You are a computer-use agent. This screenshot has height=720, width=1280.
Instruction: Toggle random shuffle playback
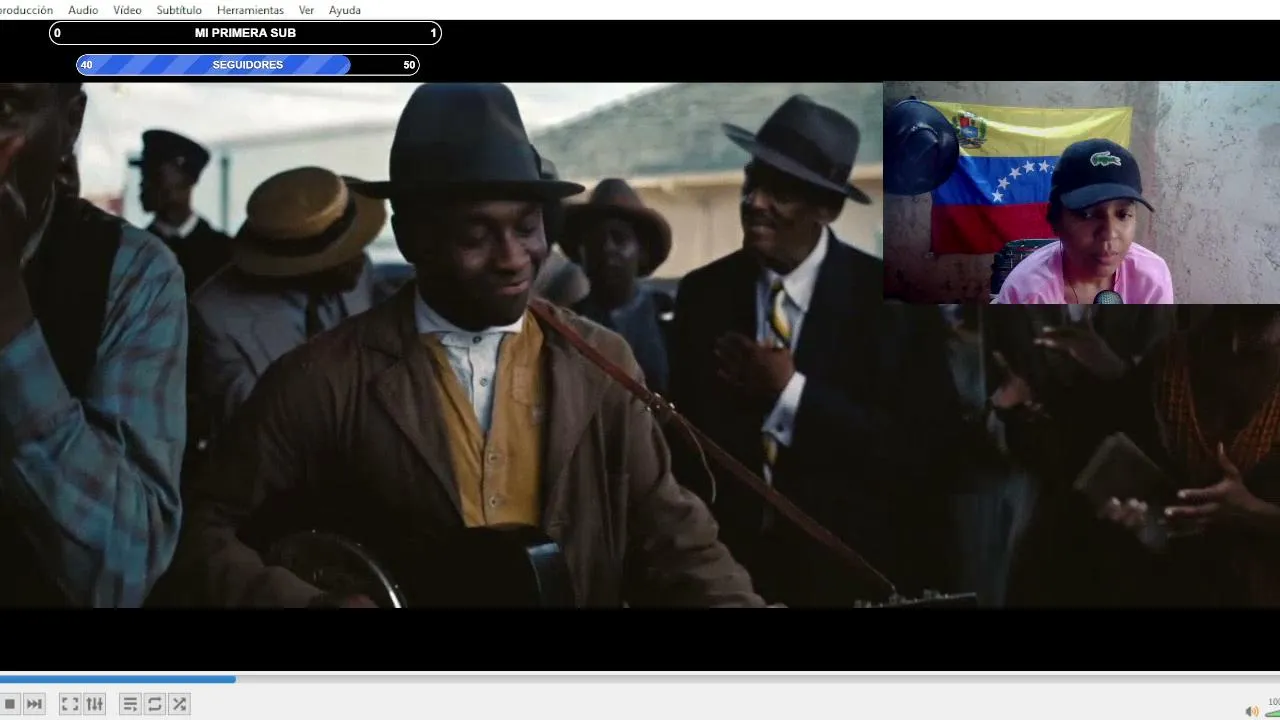click(x=179, y=704)
